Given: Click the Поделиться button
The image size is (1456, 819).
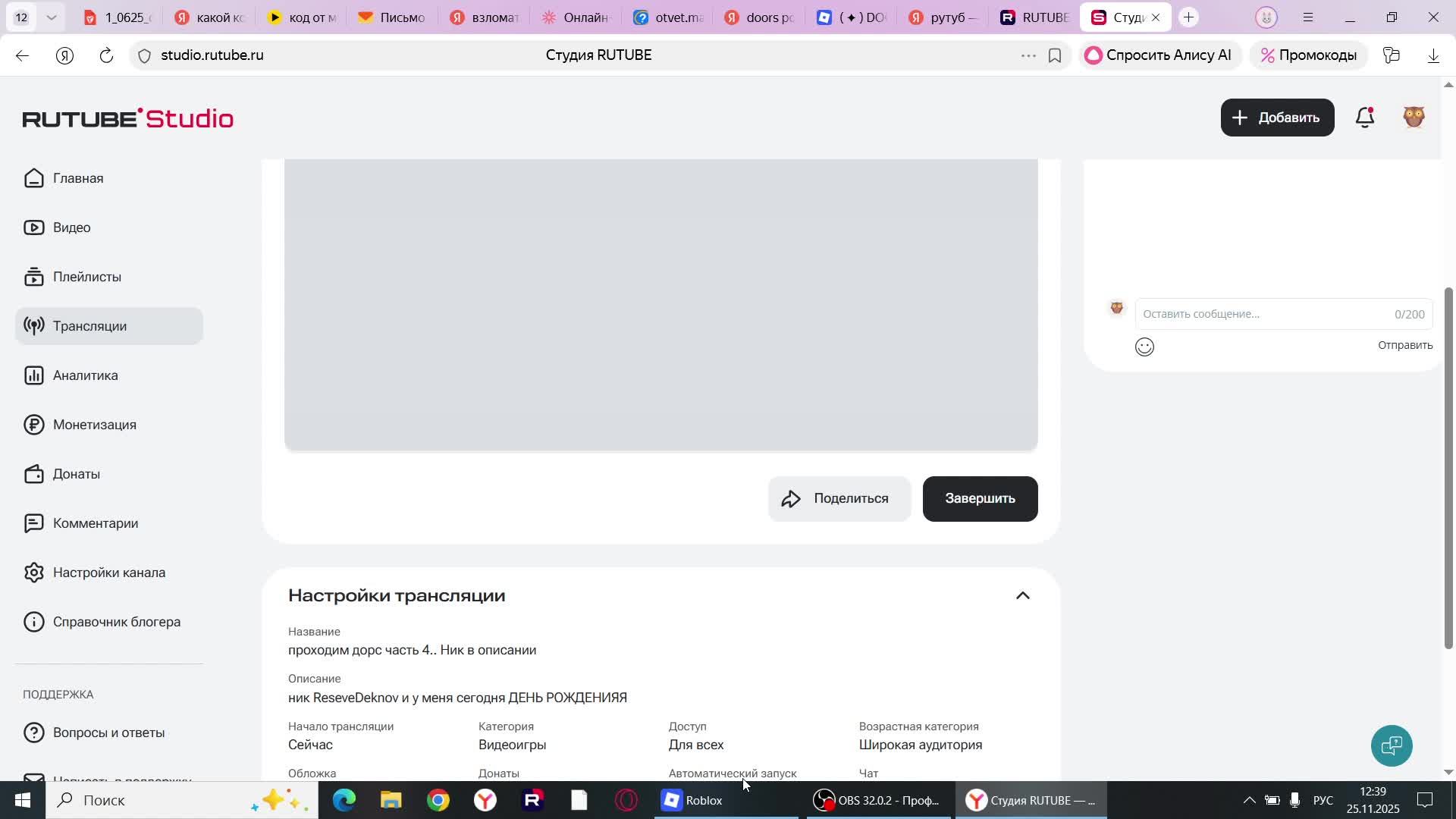Looking at the screenshot, I should click(x=839, y=499).
